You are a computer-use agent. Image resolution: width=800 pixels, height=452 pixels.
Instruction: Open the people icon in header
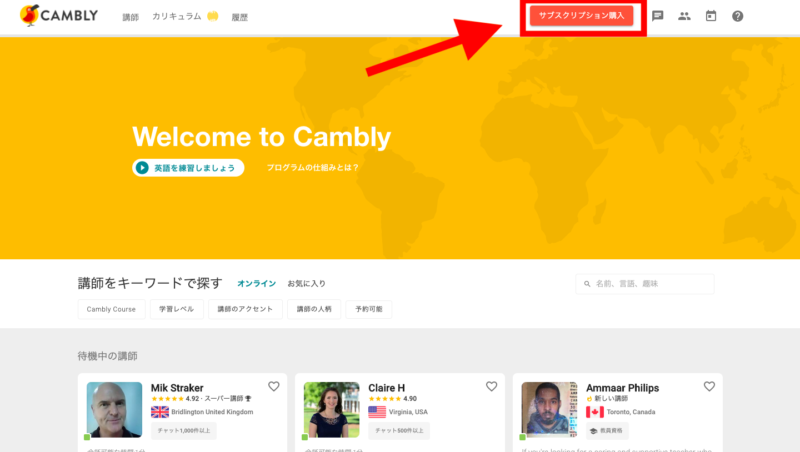tap(684, 16)
